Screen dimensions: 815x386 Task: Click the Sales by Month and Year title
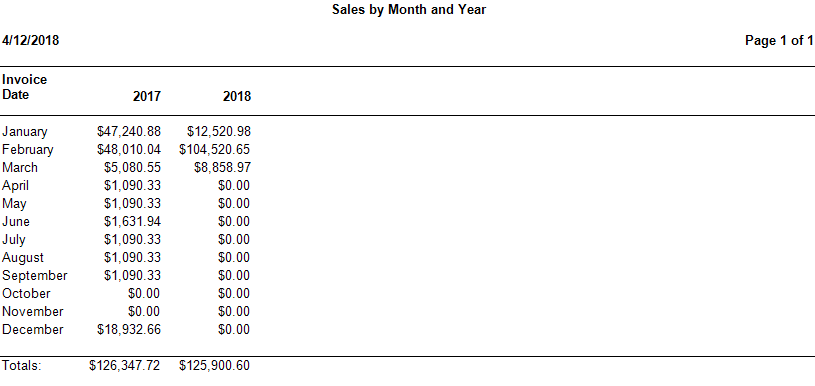tap(409, 9)
